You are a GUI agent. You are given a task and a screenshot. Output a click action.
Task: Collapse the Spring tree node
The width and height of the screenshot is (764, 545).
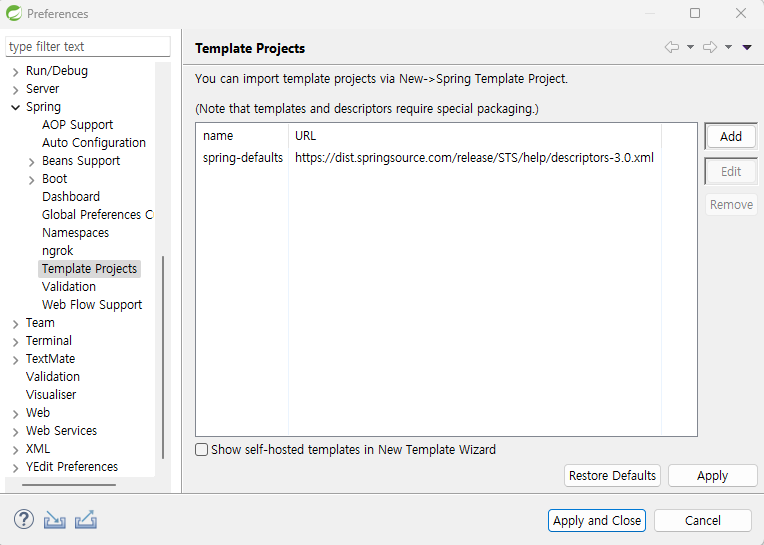(16, 108)
